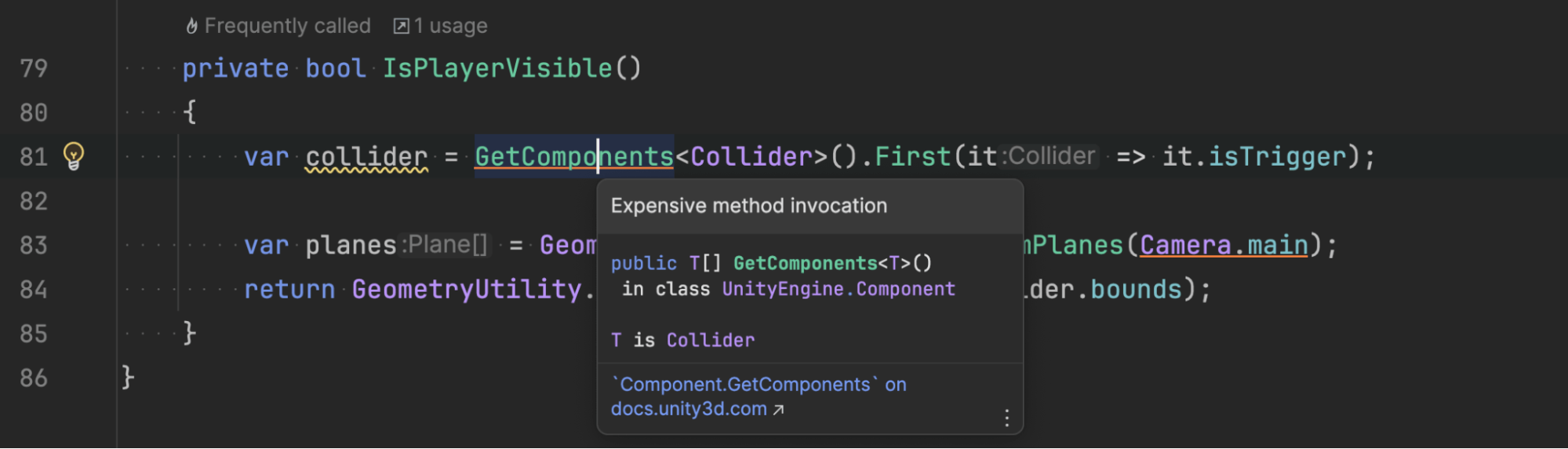Screen dimensions: 1568x449
Task: Open the Component.GetComponents docs.unity3d.com link
Action: pos(744,385)
